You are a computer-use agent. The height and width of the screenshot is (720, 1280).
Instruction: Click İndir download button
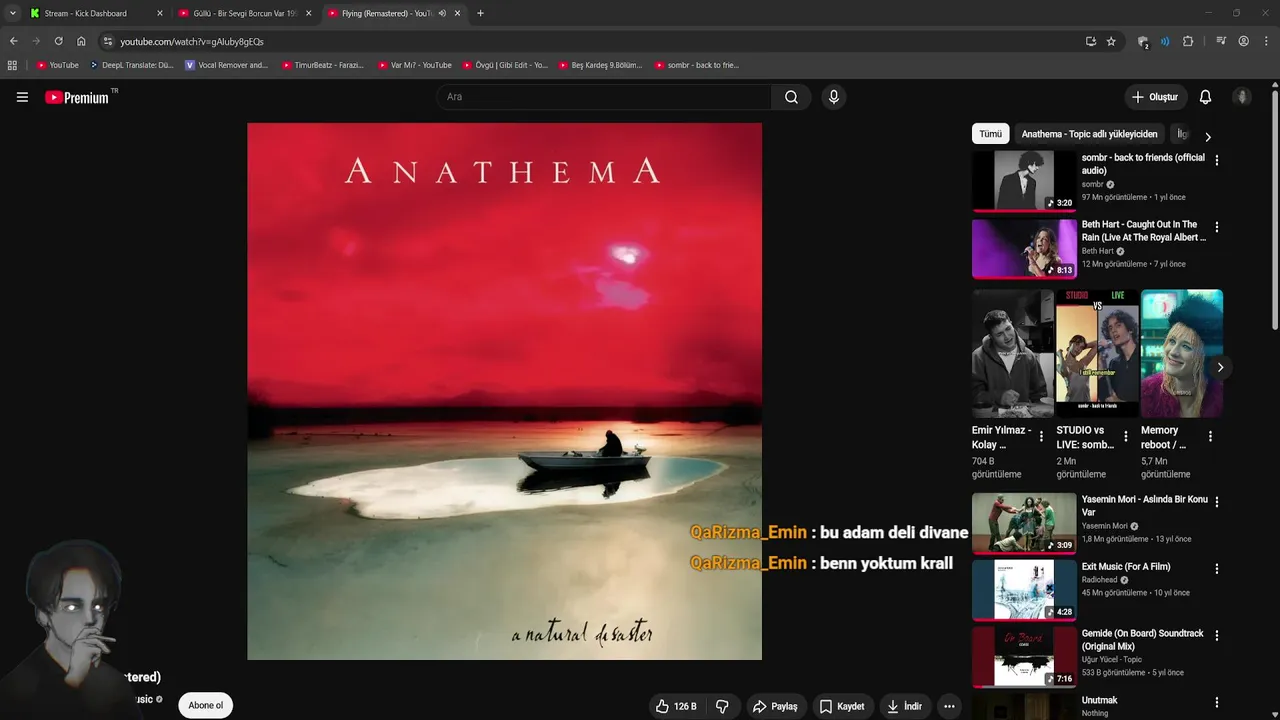[x=904, y=706]
